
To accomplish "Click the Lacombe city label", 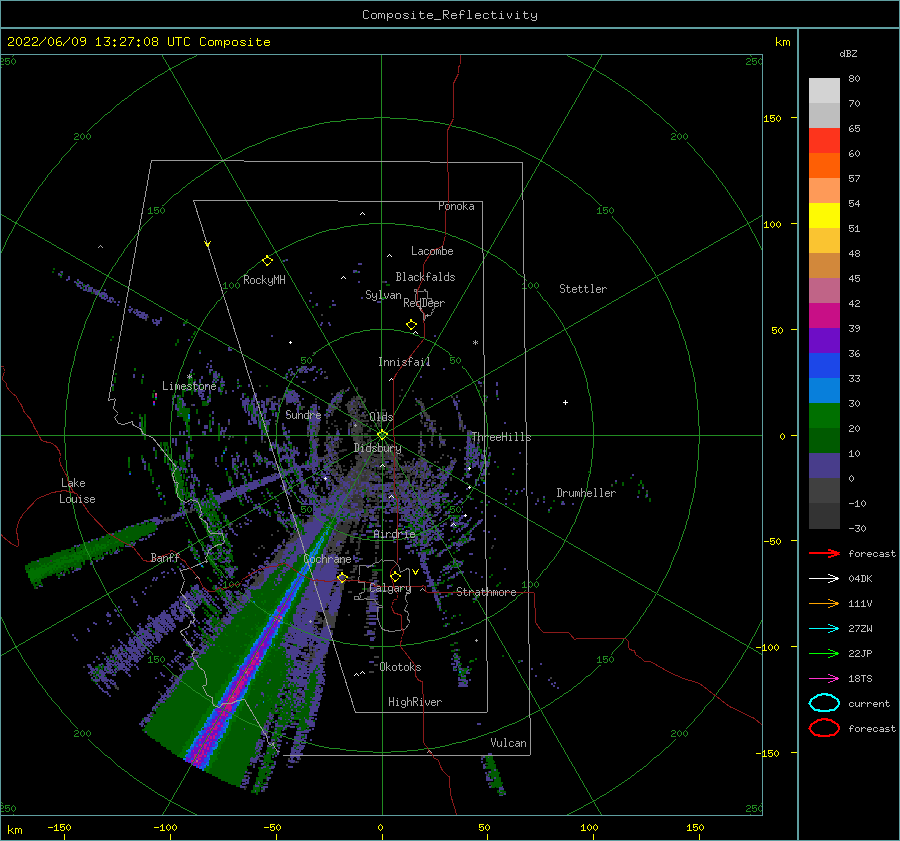I will (x=432, y=251).
